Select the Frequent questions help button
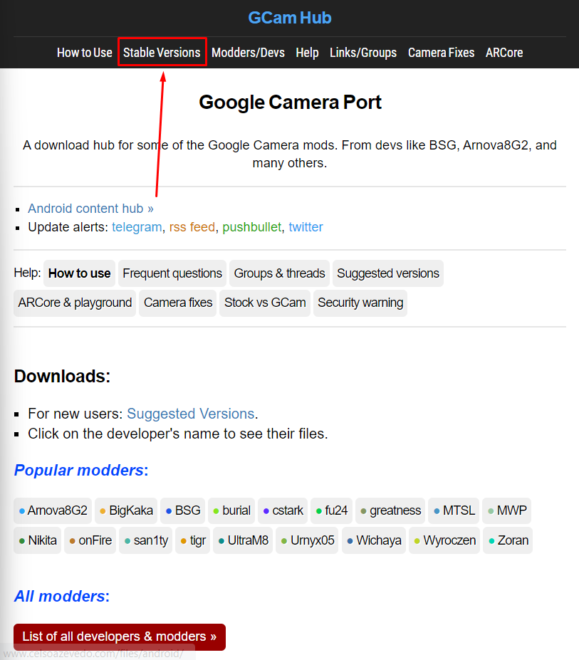This screenshot has width=579, height=660. pos(172,273)
